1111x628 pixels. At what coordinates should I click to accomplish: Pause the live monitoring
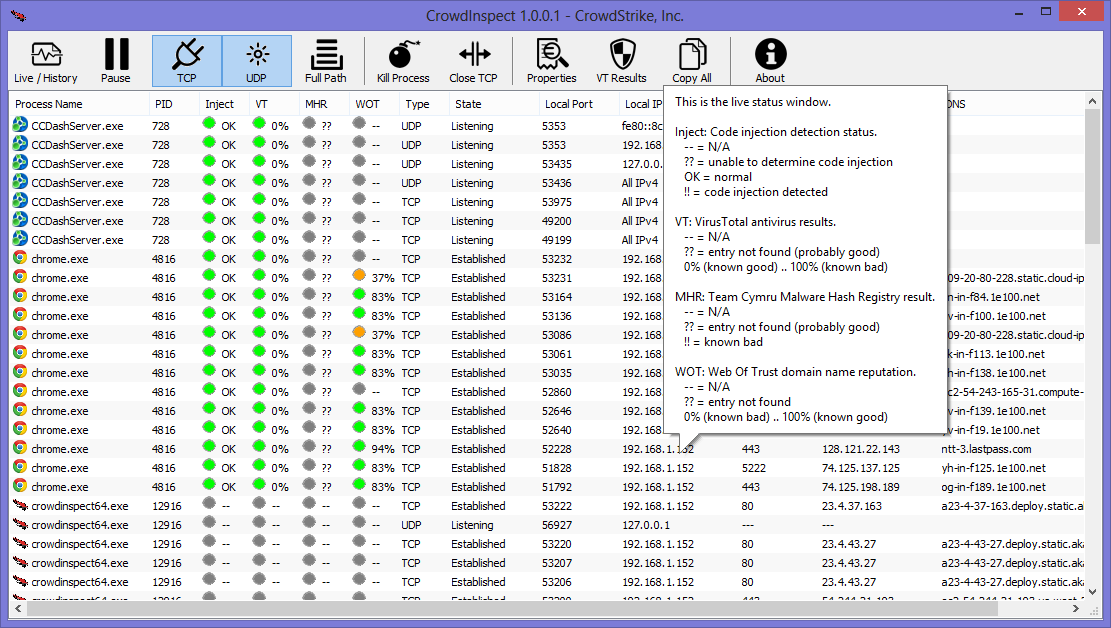115,62
